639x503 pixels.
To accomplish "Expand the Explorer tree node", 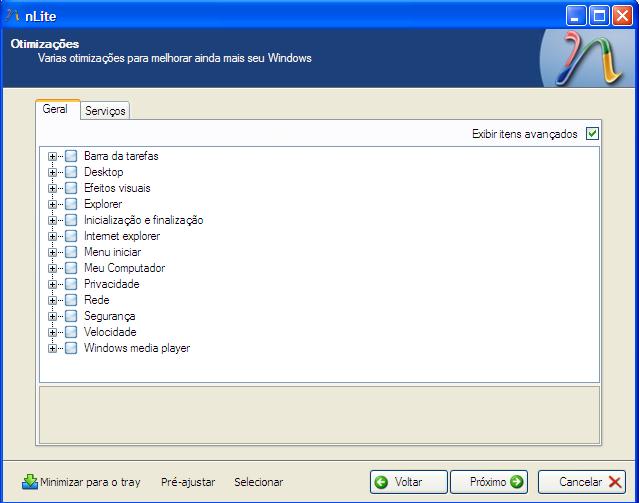I will tap(52, 204).
